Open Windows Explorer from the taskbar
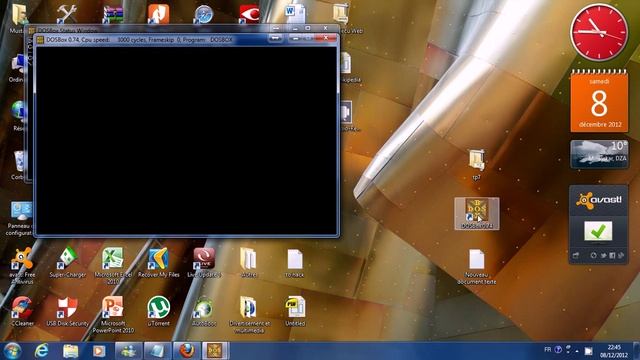Viewport: 640px width, 360px height. [x=71, y=351]
